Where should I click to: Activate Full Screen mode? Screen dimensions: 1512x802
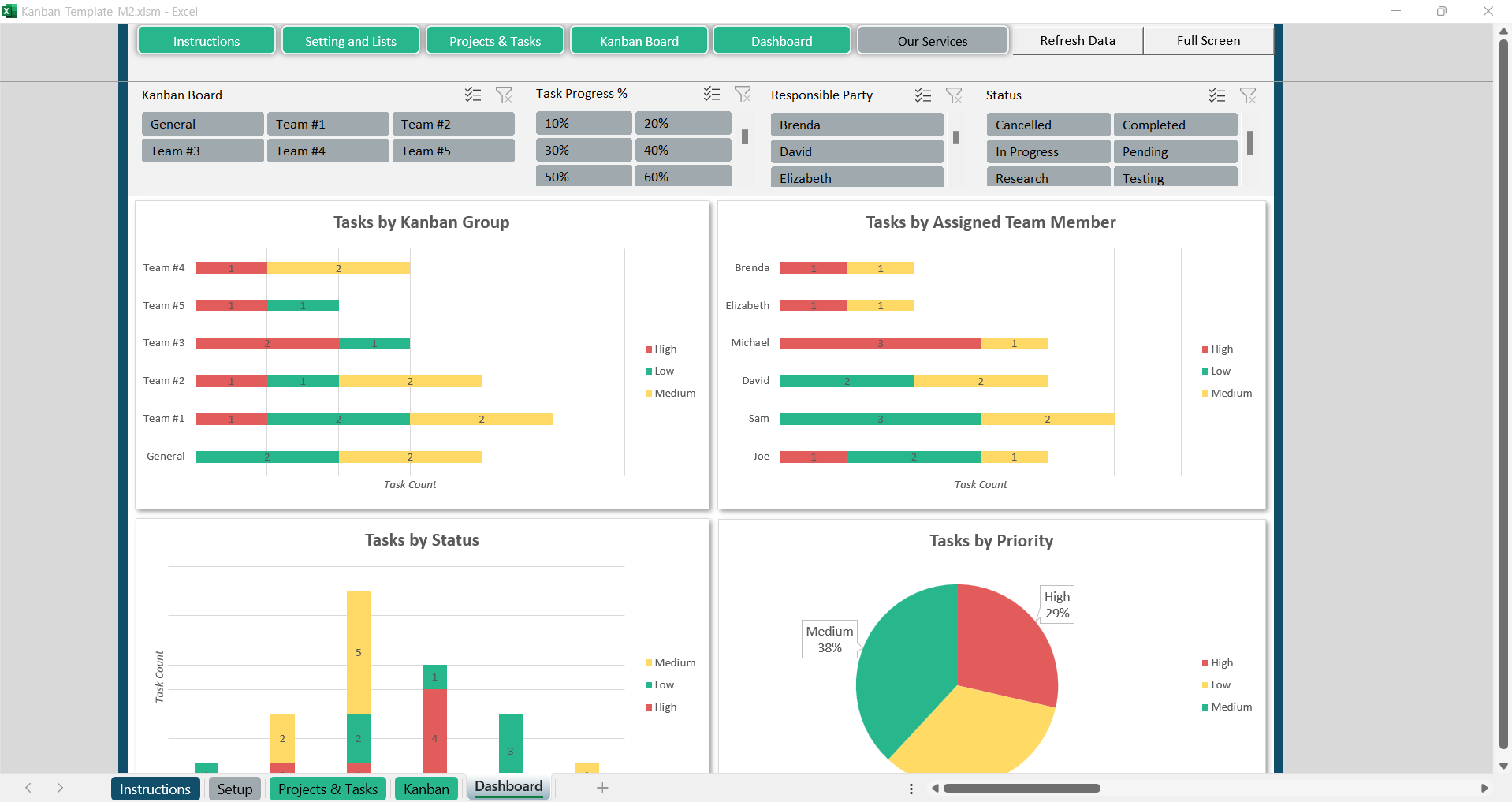pos(1208,40)
